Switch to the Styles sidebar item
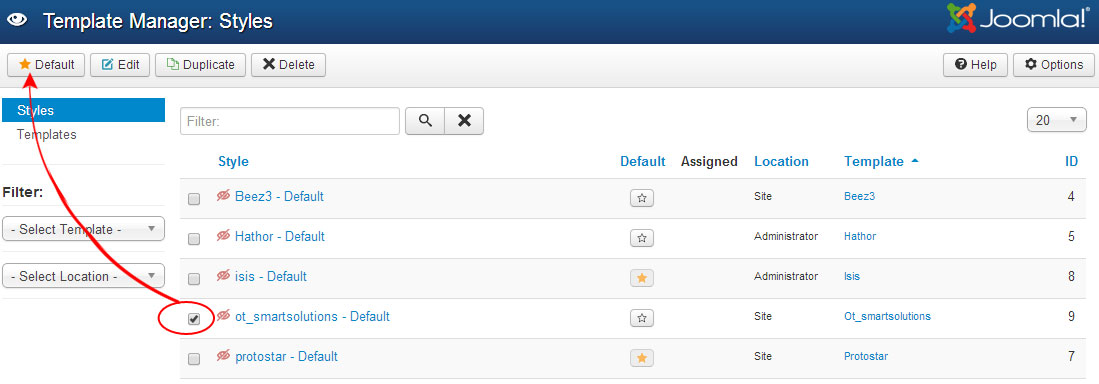1099x384 pixels. (x=84, y=110)
